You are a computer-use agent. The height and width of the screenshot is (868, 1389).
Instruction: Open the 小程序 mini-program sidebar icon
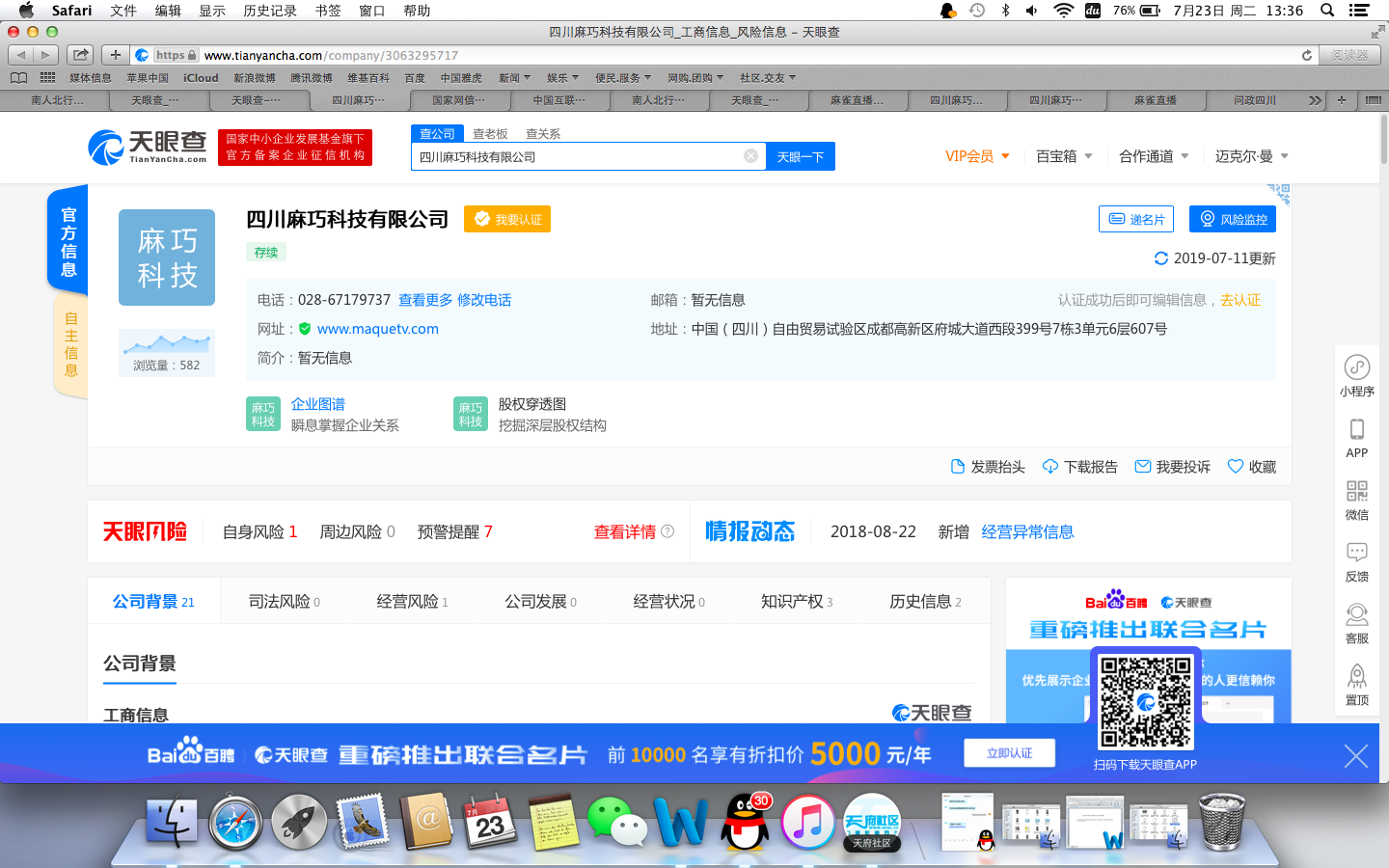1356,367
